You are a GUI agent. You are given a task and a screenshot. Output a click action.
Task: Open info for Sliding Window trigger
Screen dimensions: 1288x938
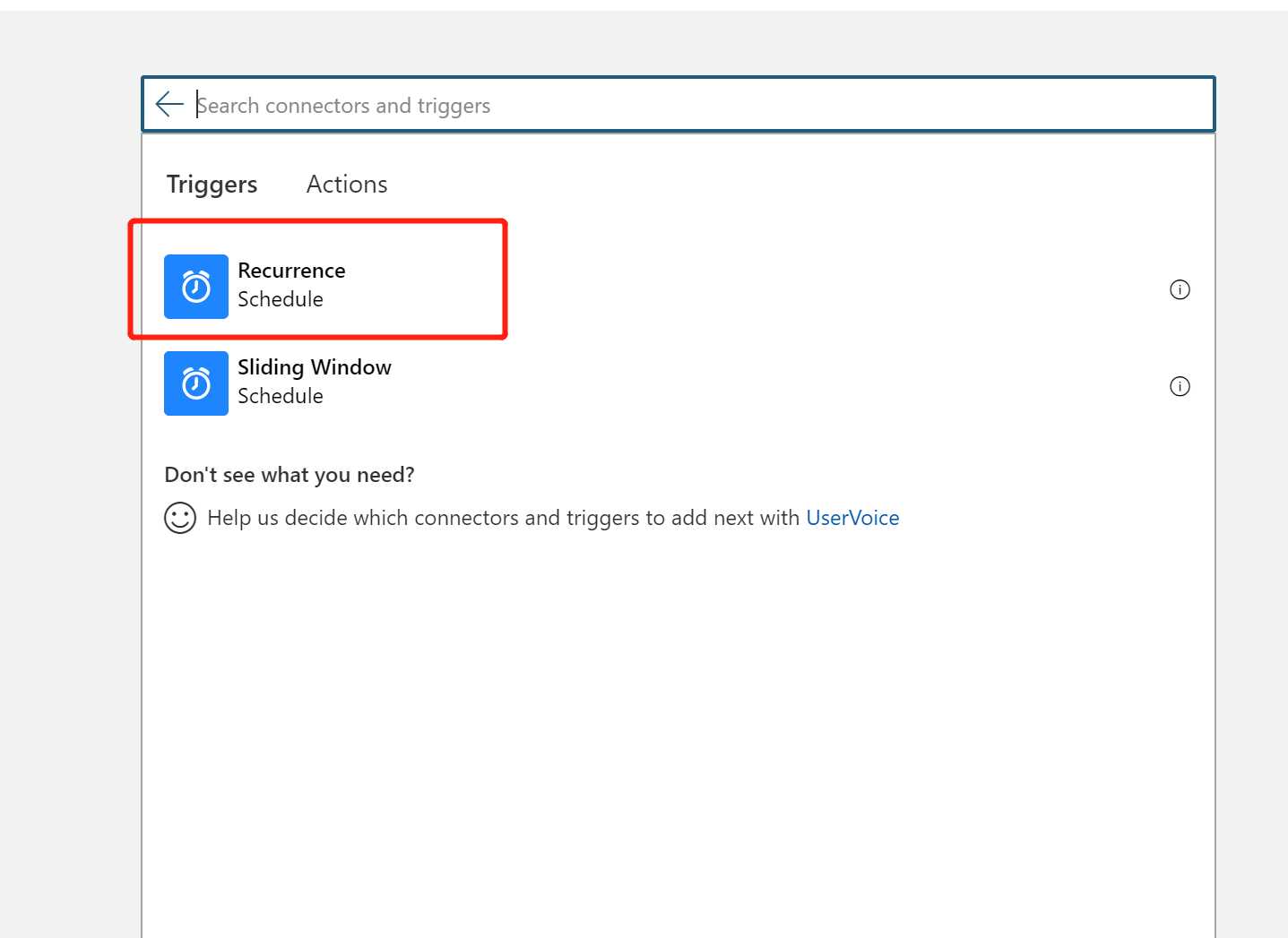click(x=1180, y=386)
